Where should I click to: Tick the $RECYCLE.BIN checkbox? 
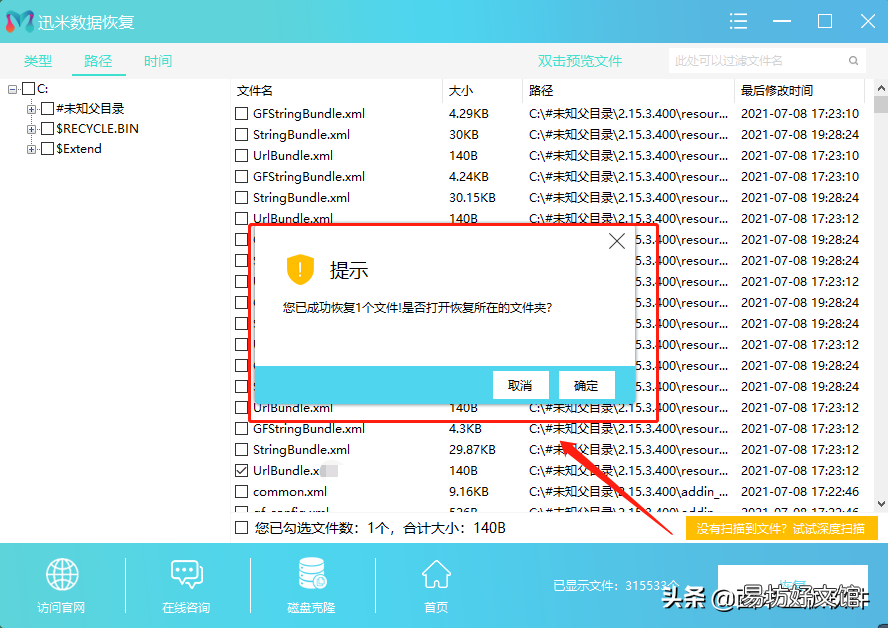click(x=48, y=129)
